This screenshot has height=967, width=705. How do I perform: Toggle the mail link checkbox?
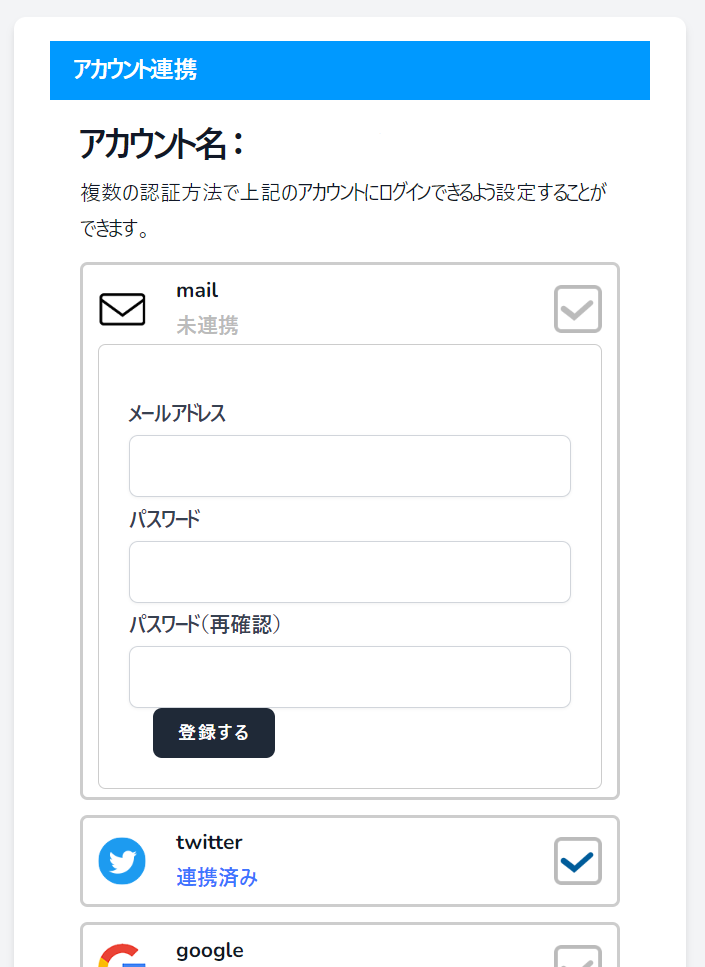coord(577,309)
